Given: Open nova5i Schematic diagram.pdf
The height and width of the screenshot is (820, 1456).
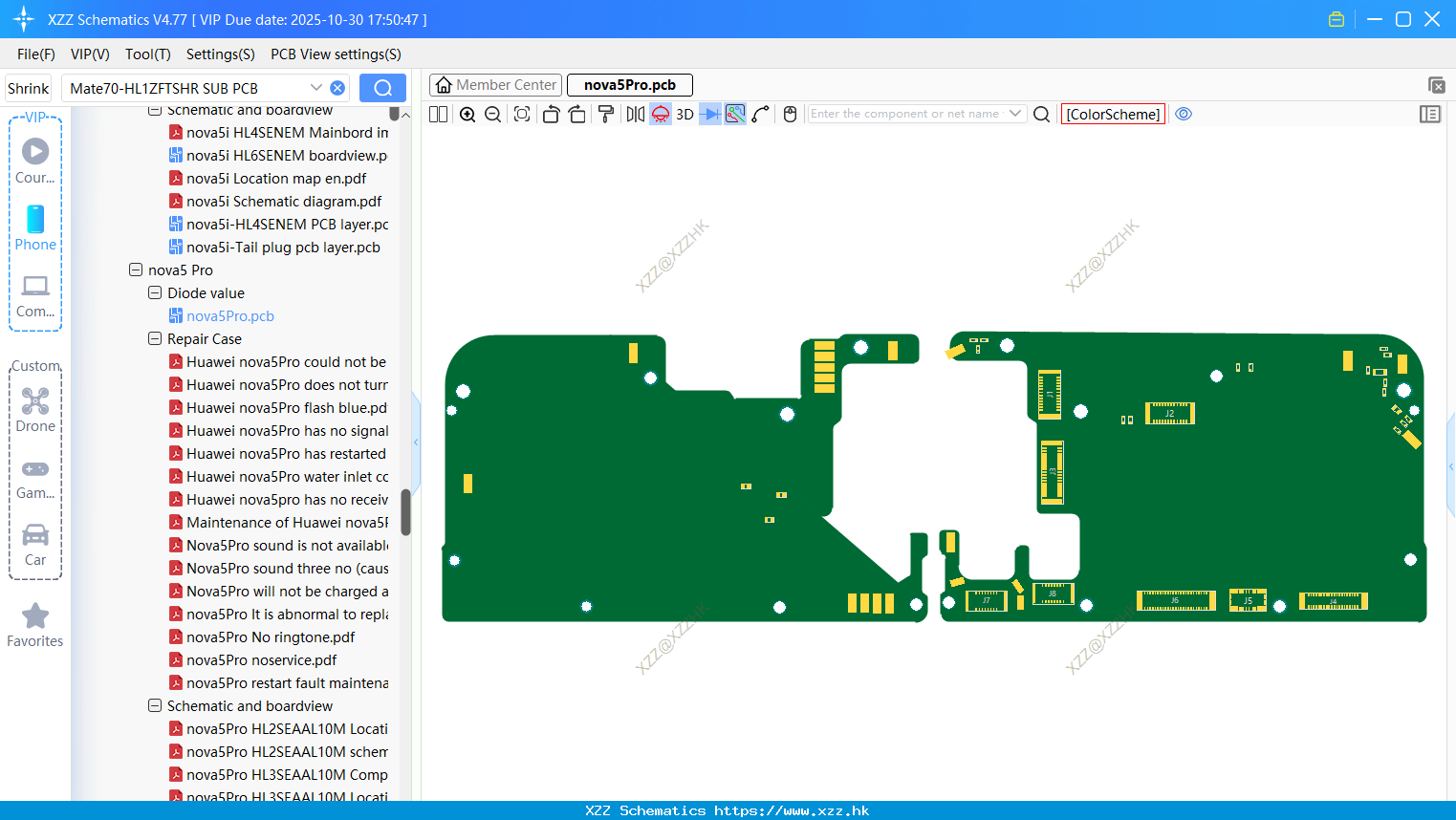Looking at the screenshot, I should coord(284,202).
